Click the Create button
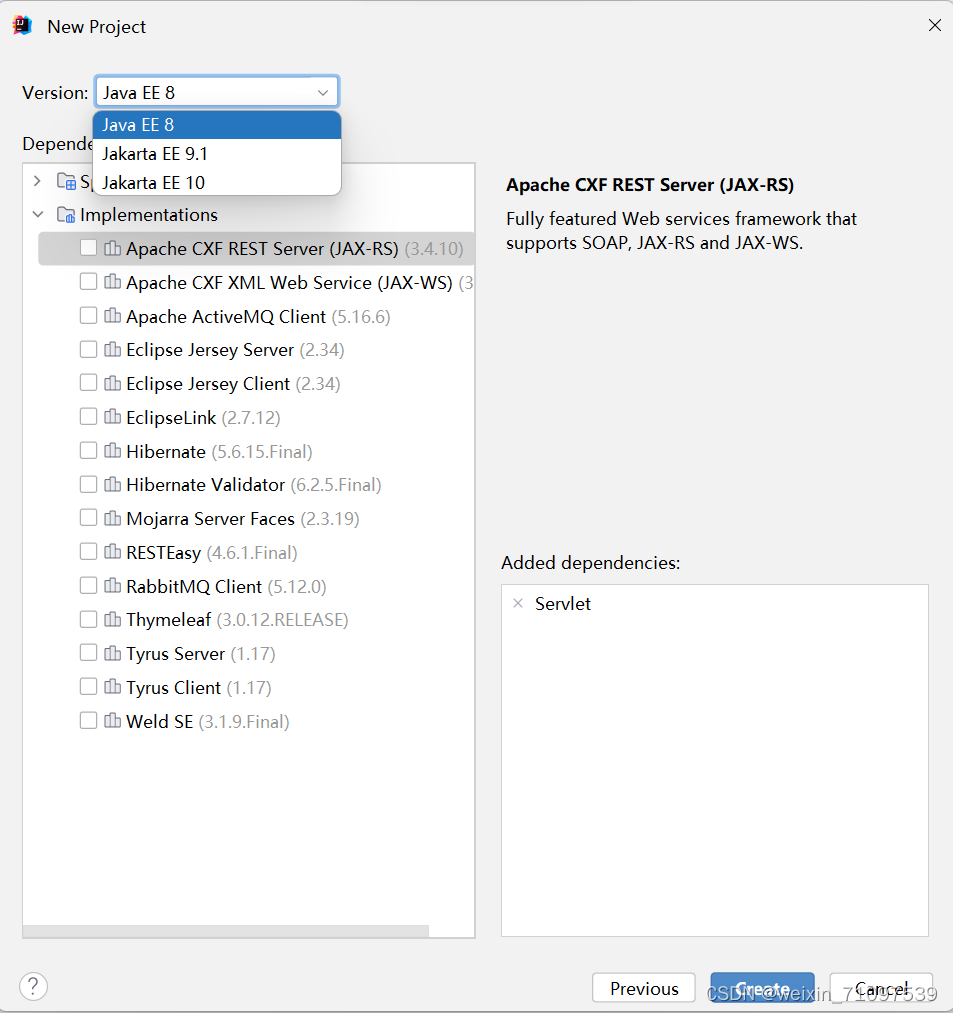The width and height of the screenshot is (953, 1013). 762,988
